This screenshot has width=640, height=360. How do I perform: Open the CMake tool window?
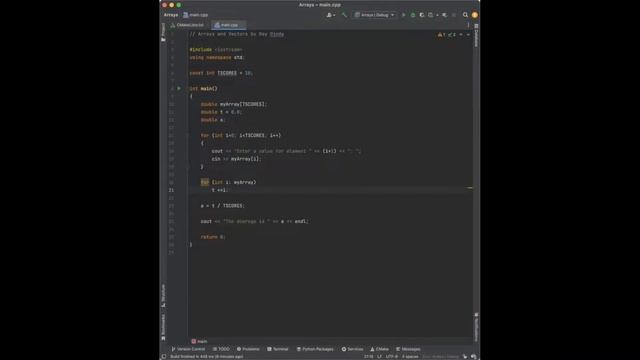click(379, 349)
